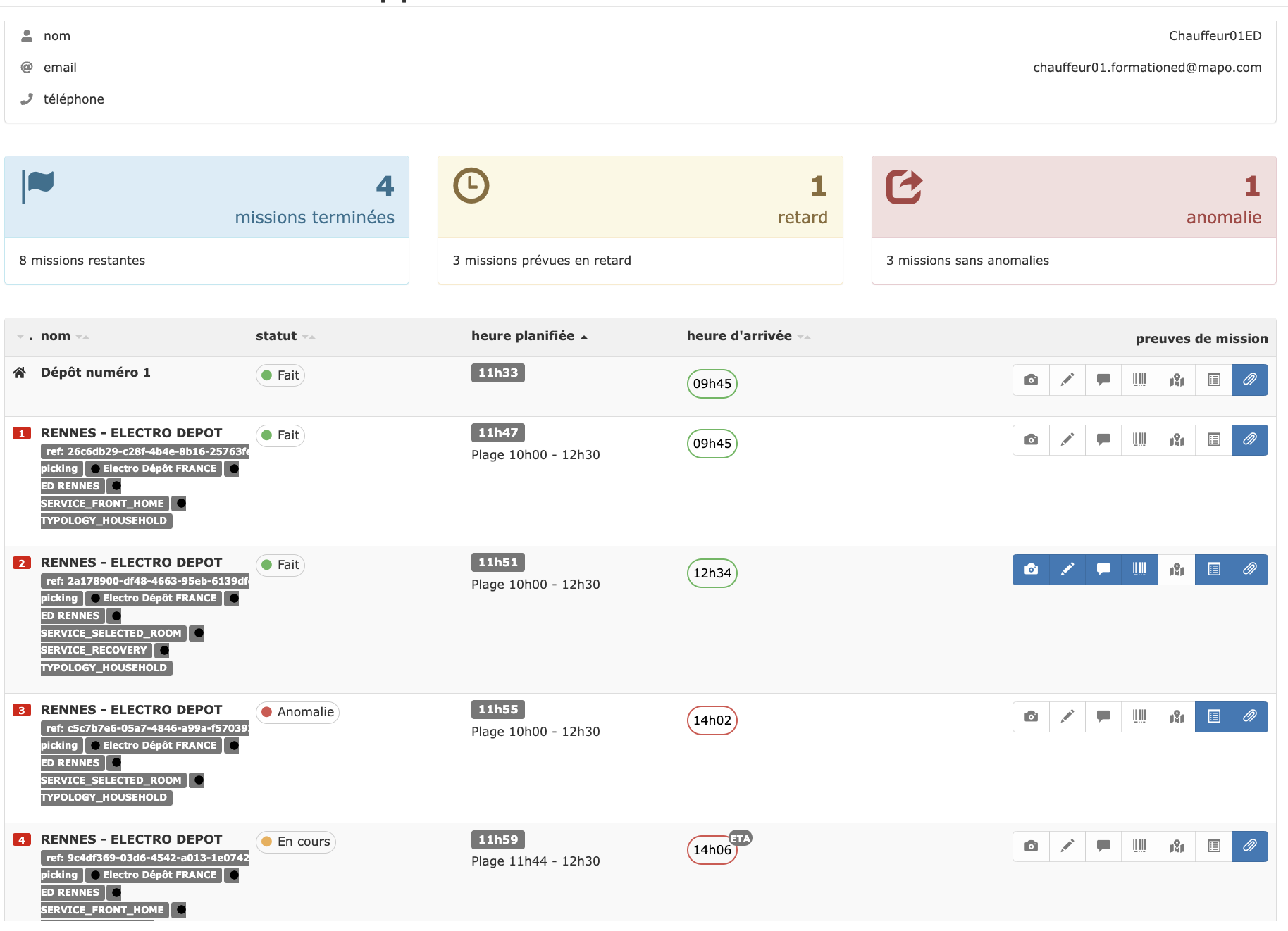The image size is (1288, 931).
Task: Select the attachment paperclip on the Anomalie mission
Action: 1250,716
